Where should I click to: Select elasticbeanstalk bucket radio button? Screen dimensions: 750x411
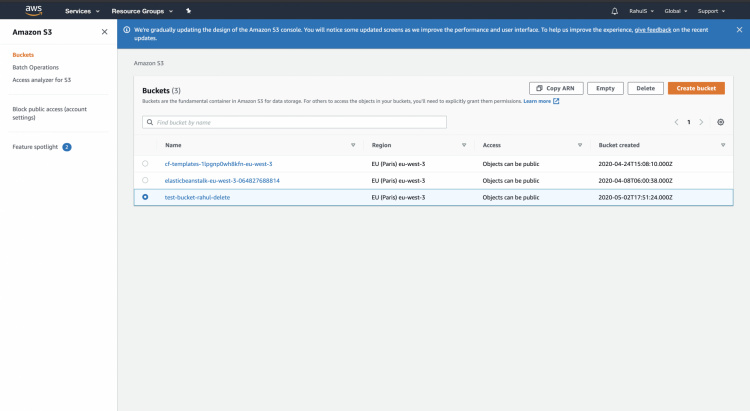145,180
